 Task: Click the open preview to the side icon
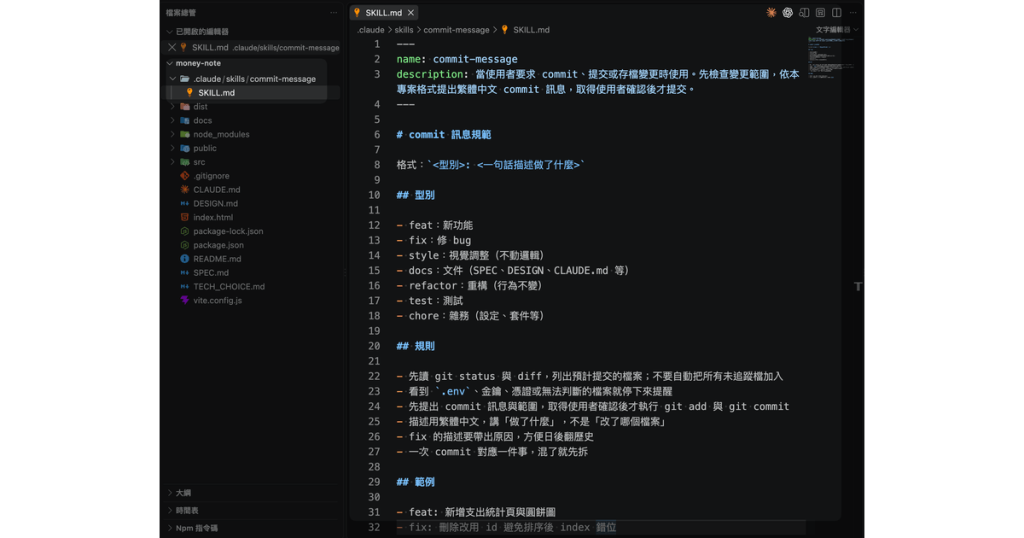pos(804,12)
